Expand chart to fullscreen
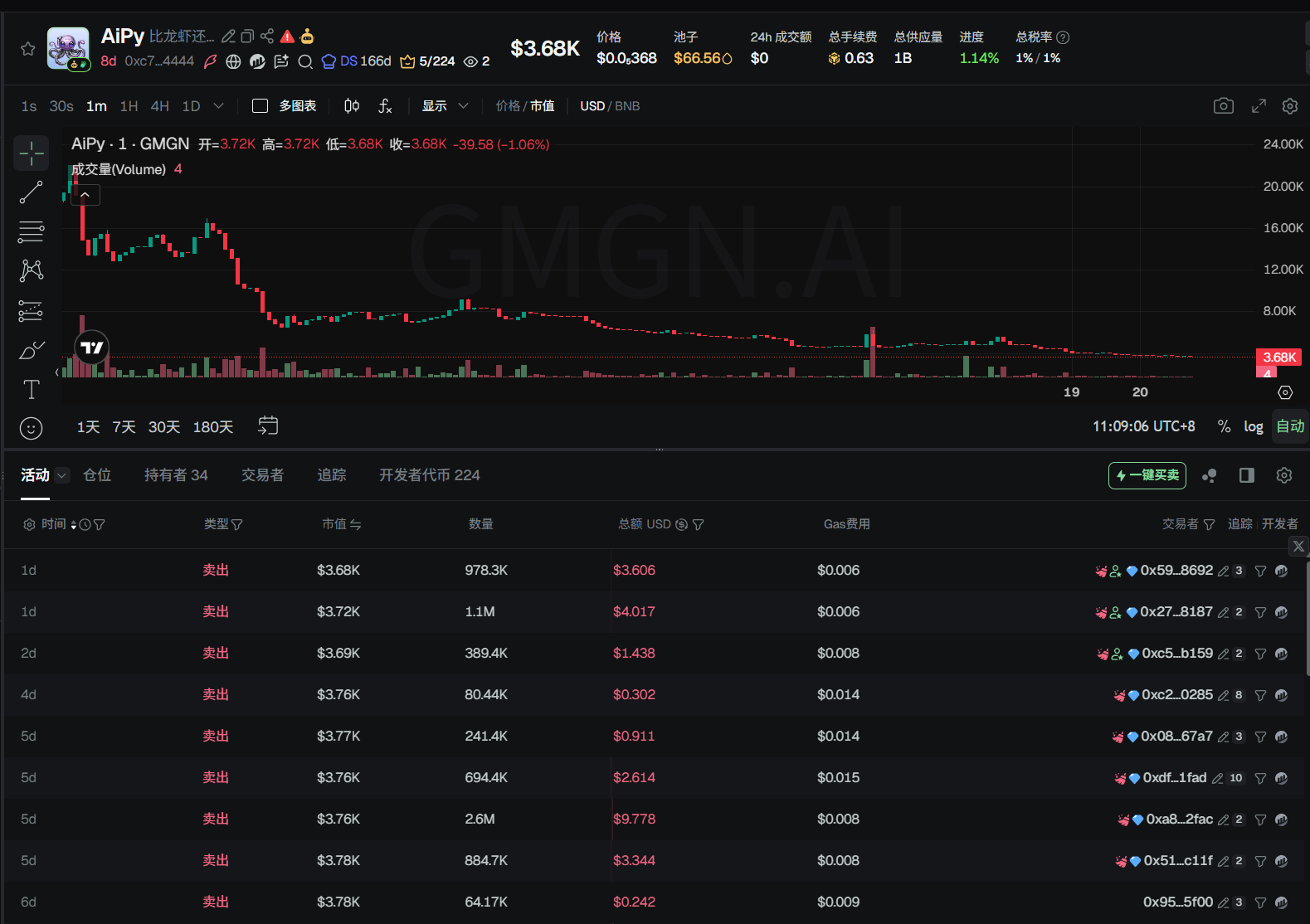 click(1259, 106)
